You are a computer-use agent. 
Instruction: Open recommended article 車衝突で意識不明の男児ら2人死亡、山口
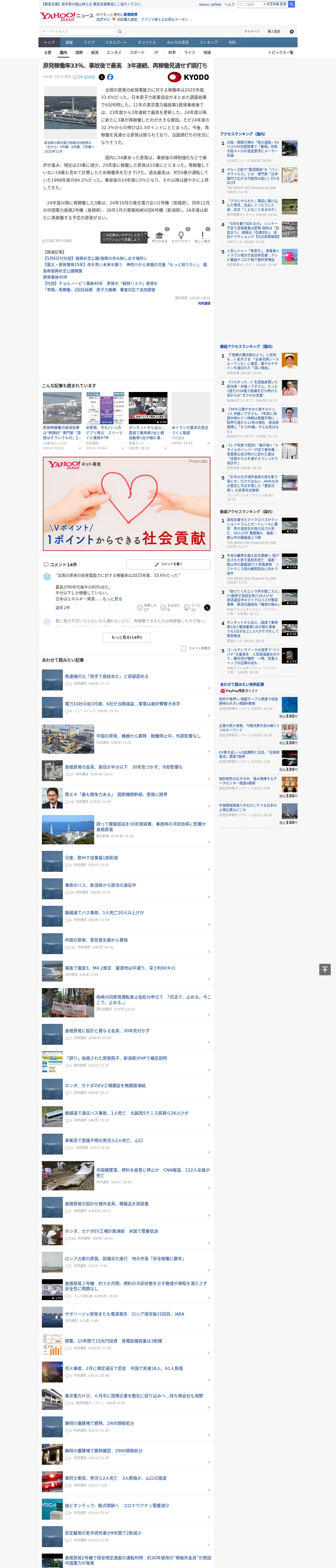[104, 1141]
